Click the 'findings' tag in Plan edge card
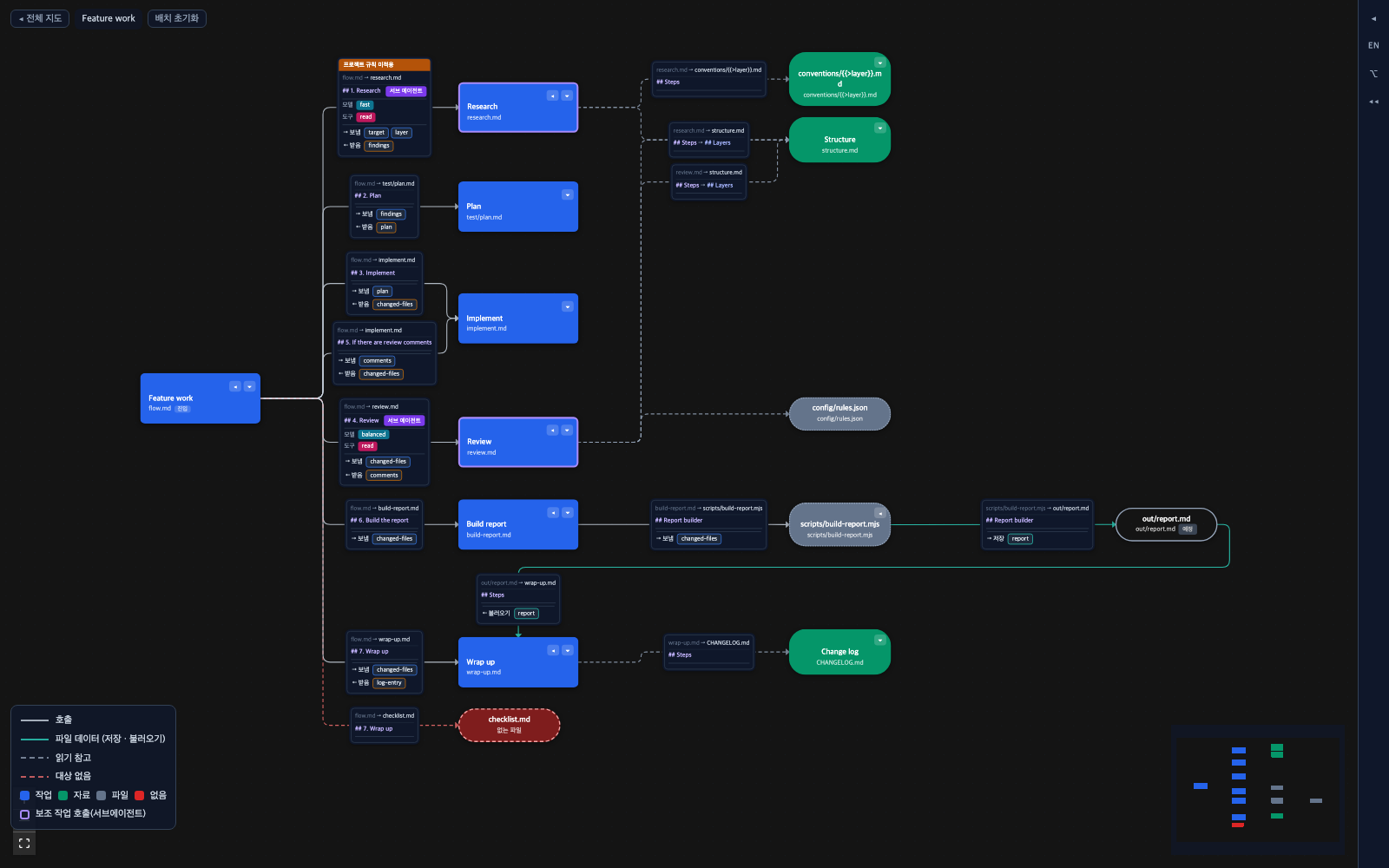 pyautogui.click(x=391, y=214)
